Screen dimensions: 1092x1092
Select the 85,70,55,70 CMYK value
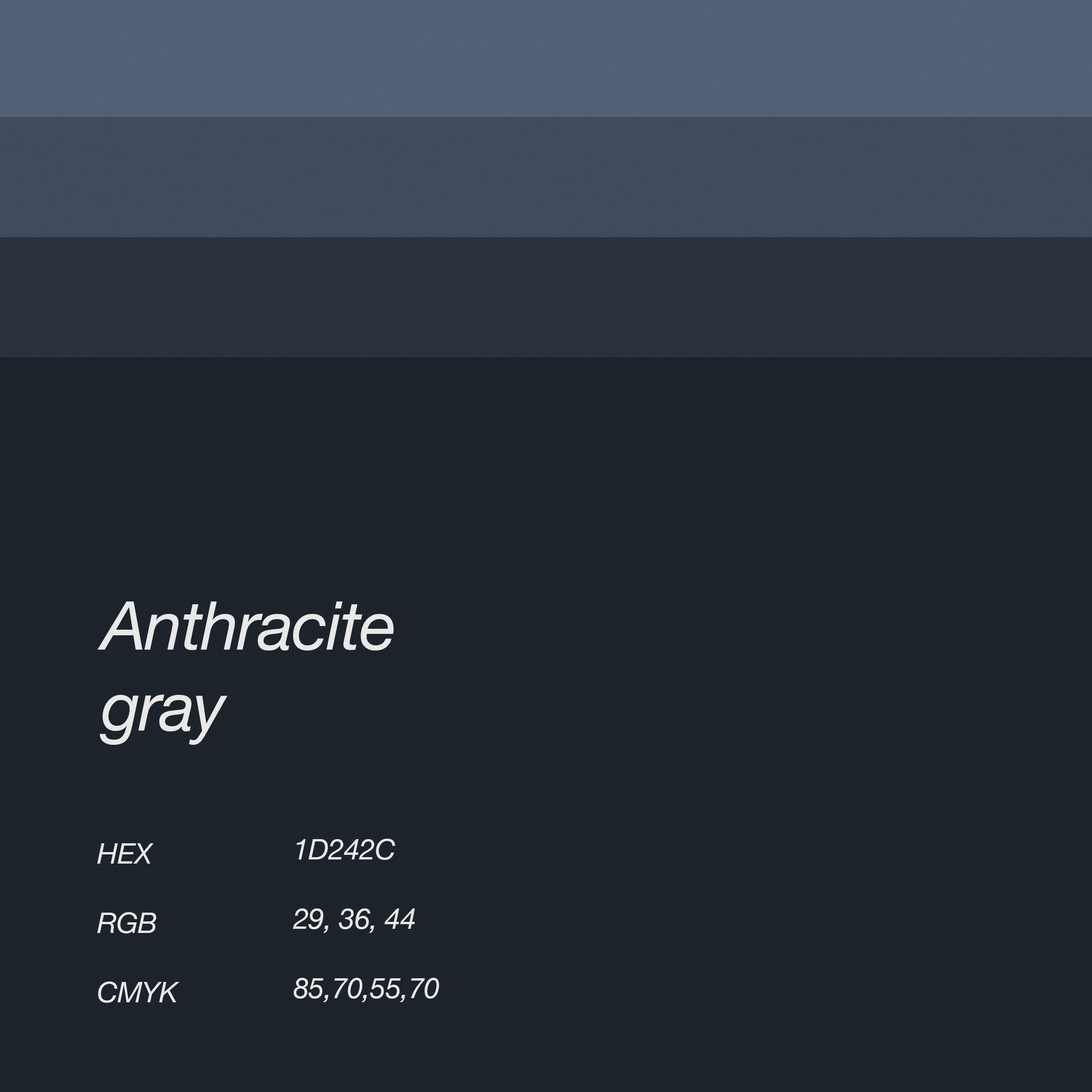[x=366, y=989]
